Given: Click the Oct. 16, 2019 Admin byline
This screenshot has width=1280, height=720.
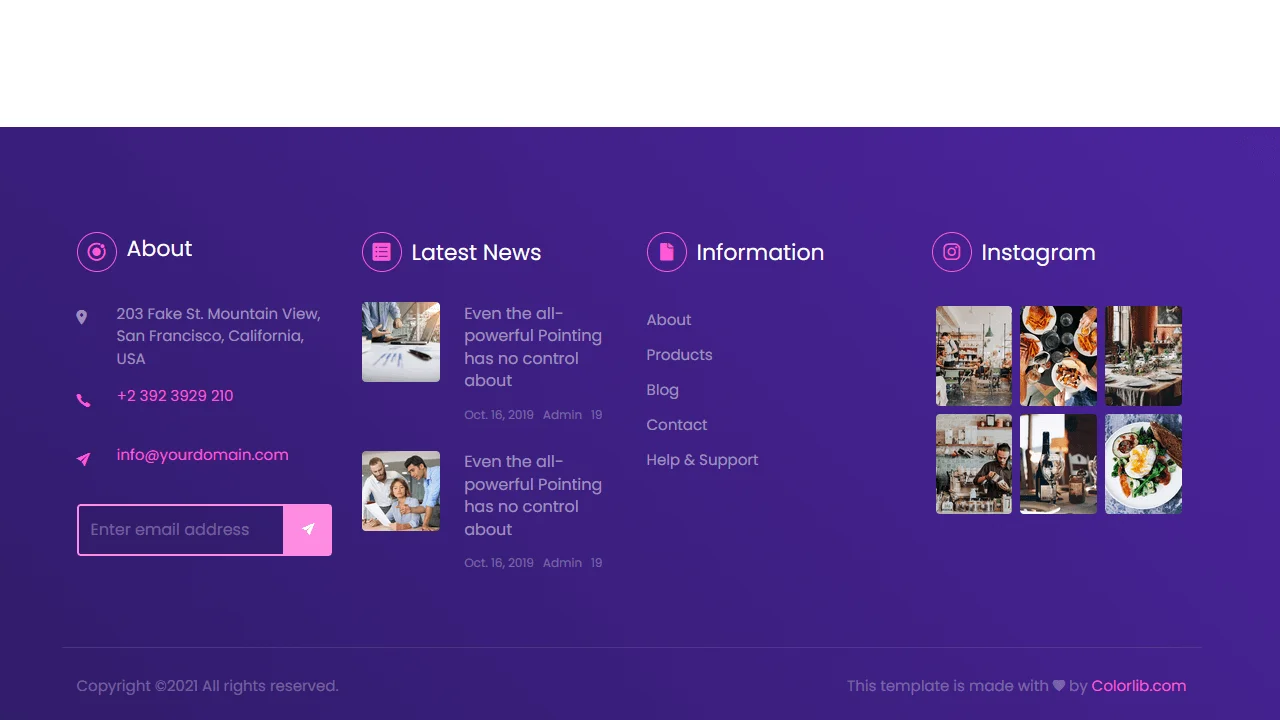Looking at the screenshot, I should click(532, 414).
